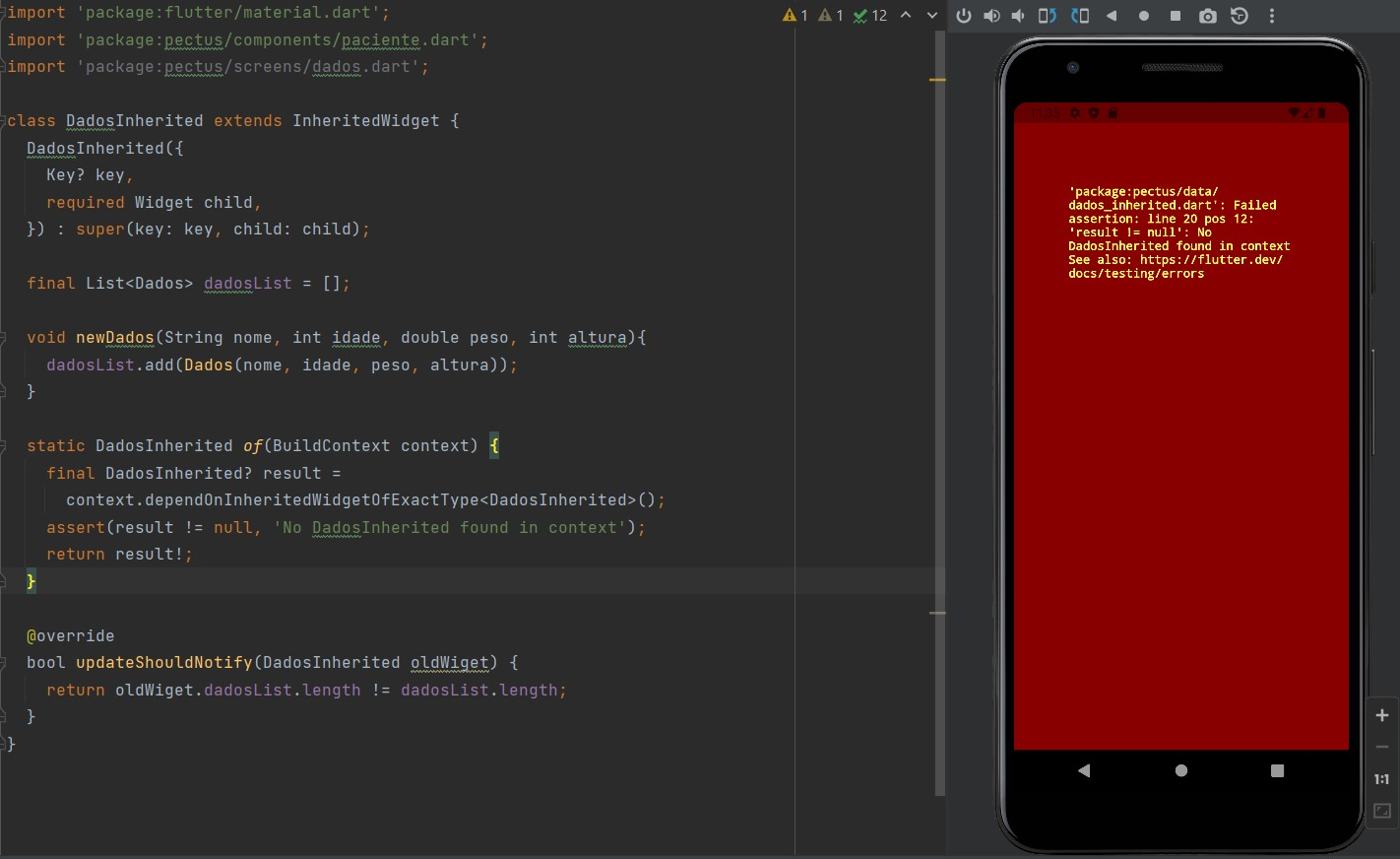
Task: Rotate emulator right icon
Action: [x=1080, y=16]
